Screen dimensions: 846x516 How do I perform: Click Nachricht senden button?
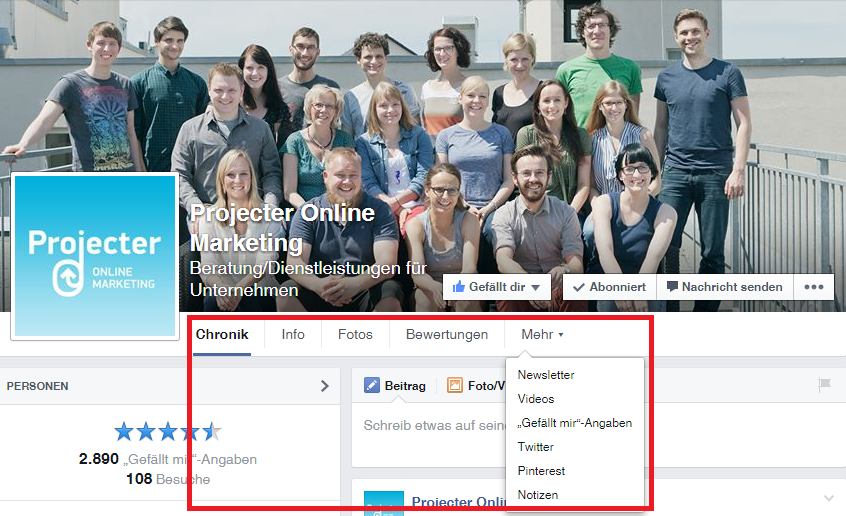(725, 287)
